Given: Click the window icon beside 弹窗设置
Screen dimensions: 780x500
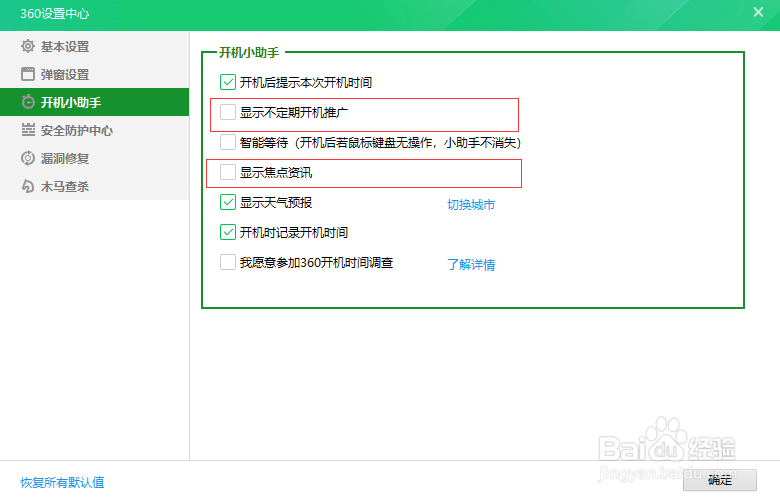Looking at the screenshot, I should coord(28,74).
